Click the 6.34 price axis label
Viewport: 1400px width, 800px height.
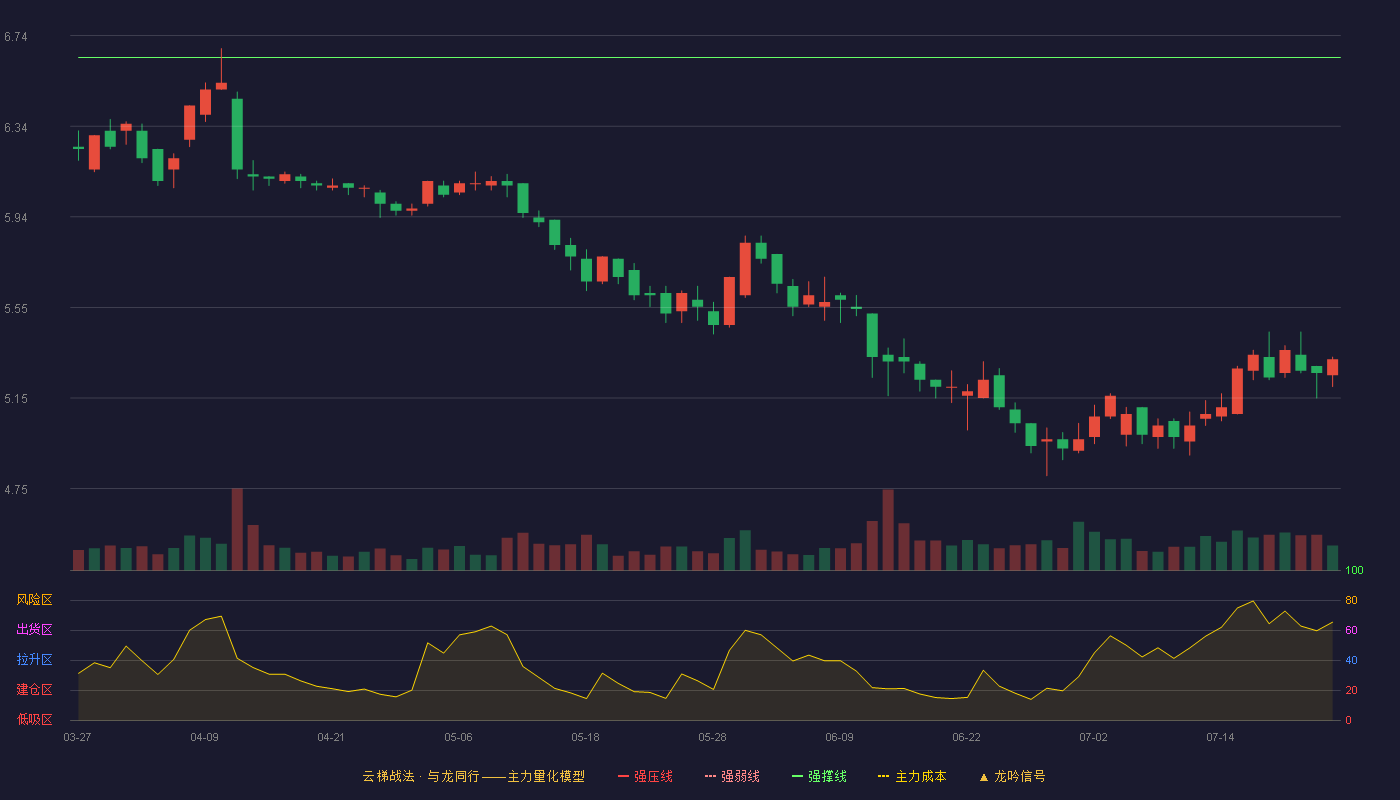point(16,128)
